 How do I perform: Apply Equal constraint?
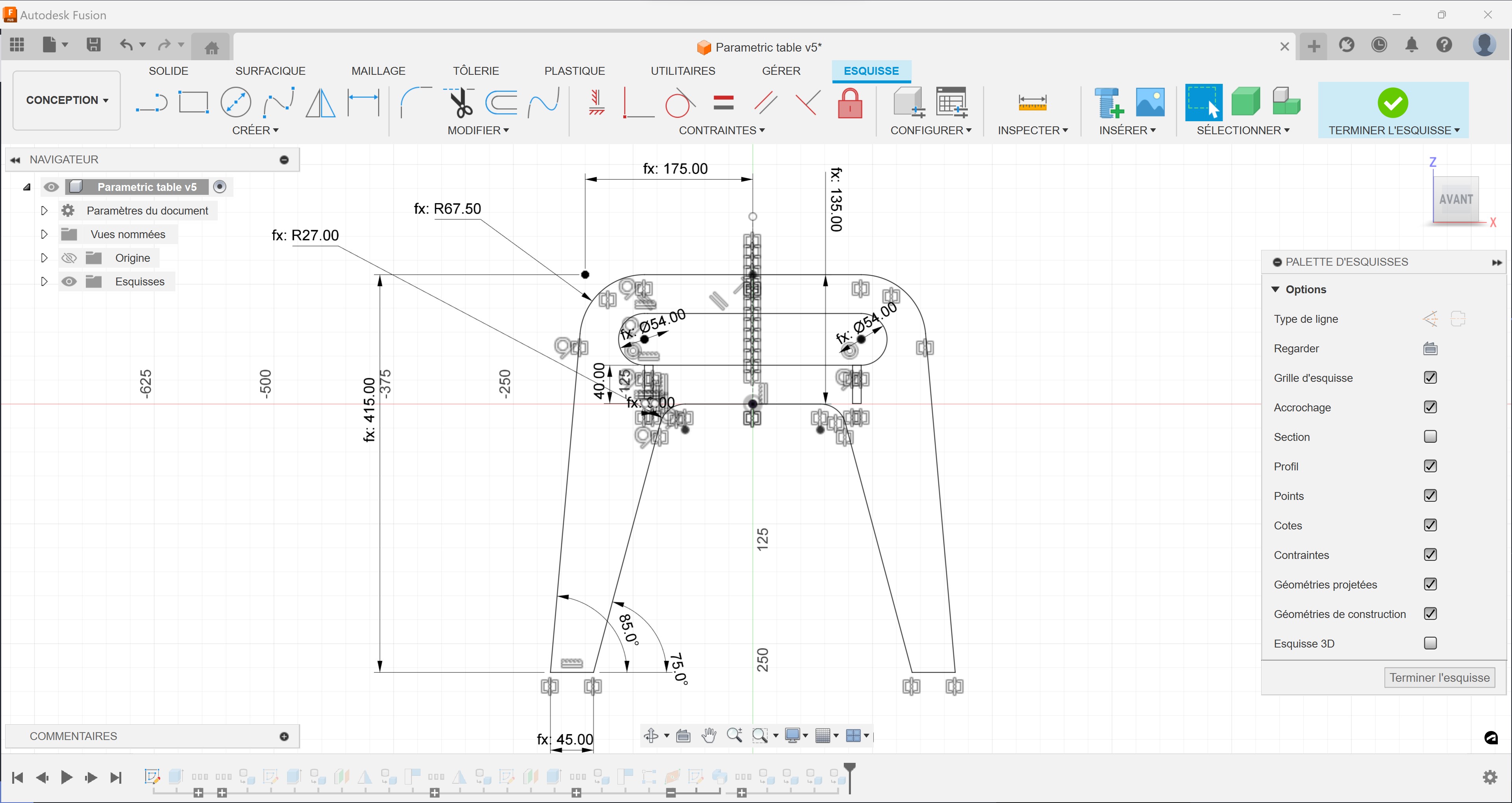point(723,103)
